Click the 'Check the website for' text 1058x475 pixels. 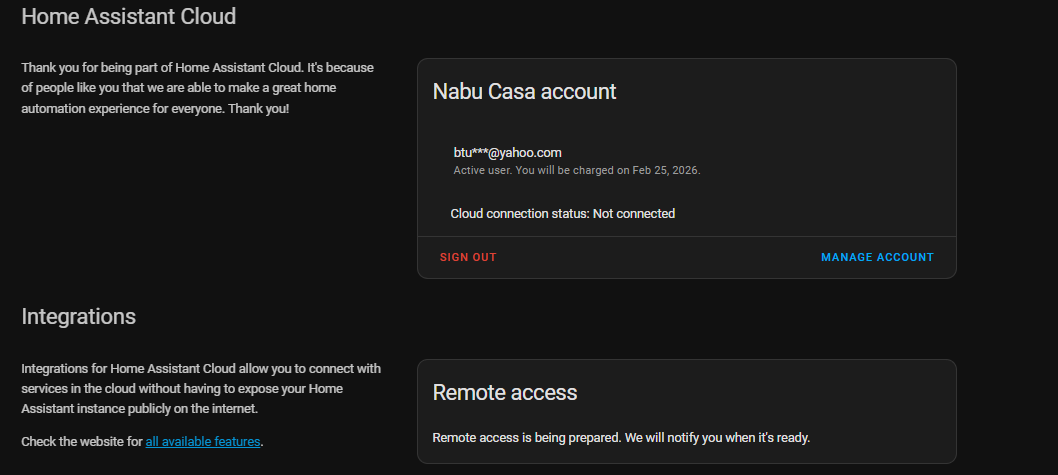click(82, 442)
